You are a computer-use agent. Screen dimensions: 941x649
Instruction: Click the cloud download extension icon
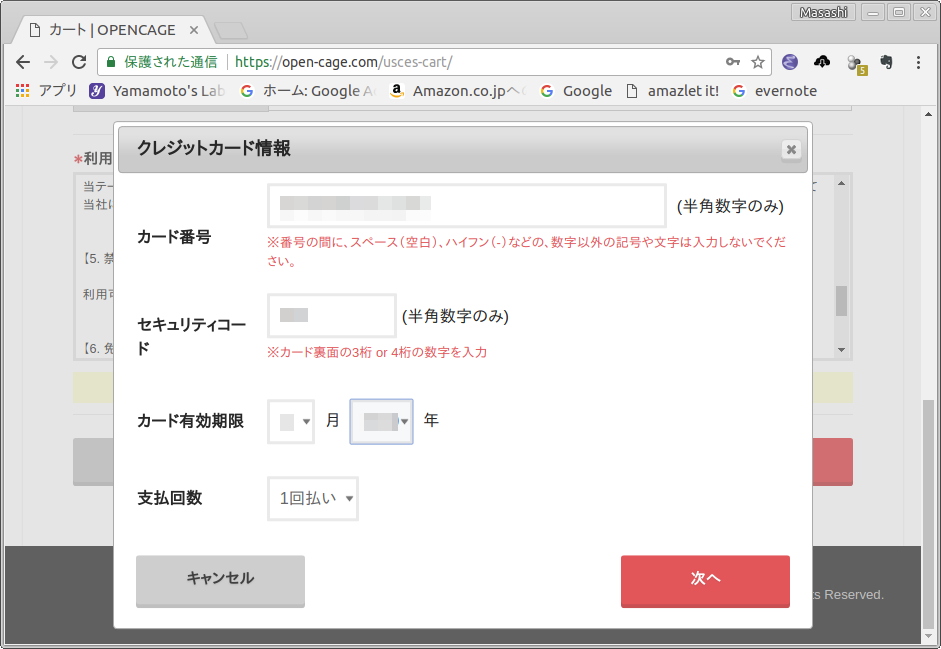822,62
